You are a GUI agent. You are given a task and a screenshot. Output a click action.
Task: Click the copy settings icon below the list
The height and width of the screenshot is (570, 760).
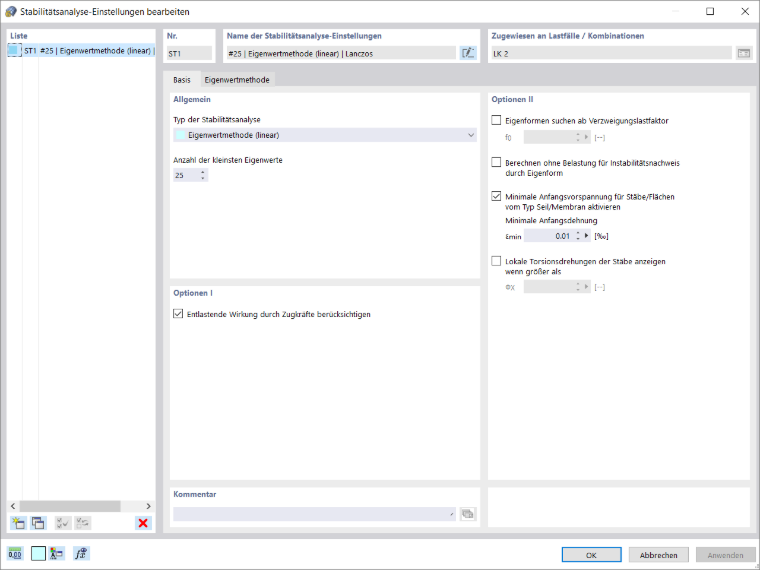point(38,523)
